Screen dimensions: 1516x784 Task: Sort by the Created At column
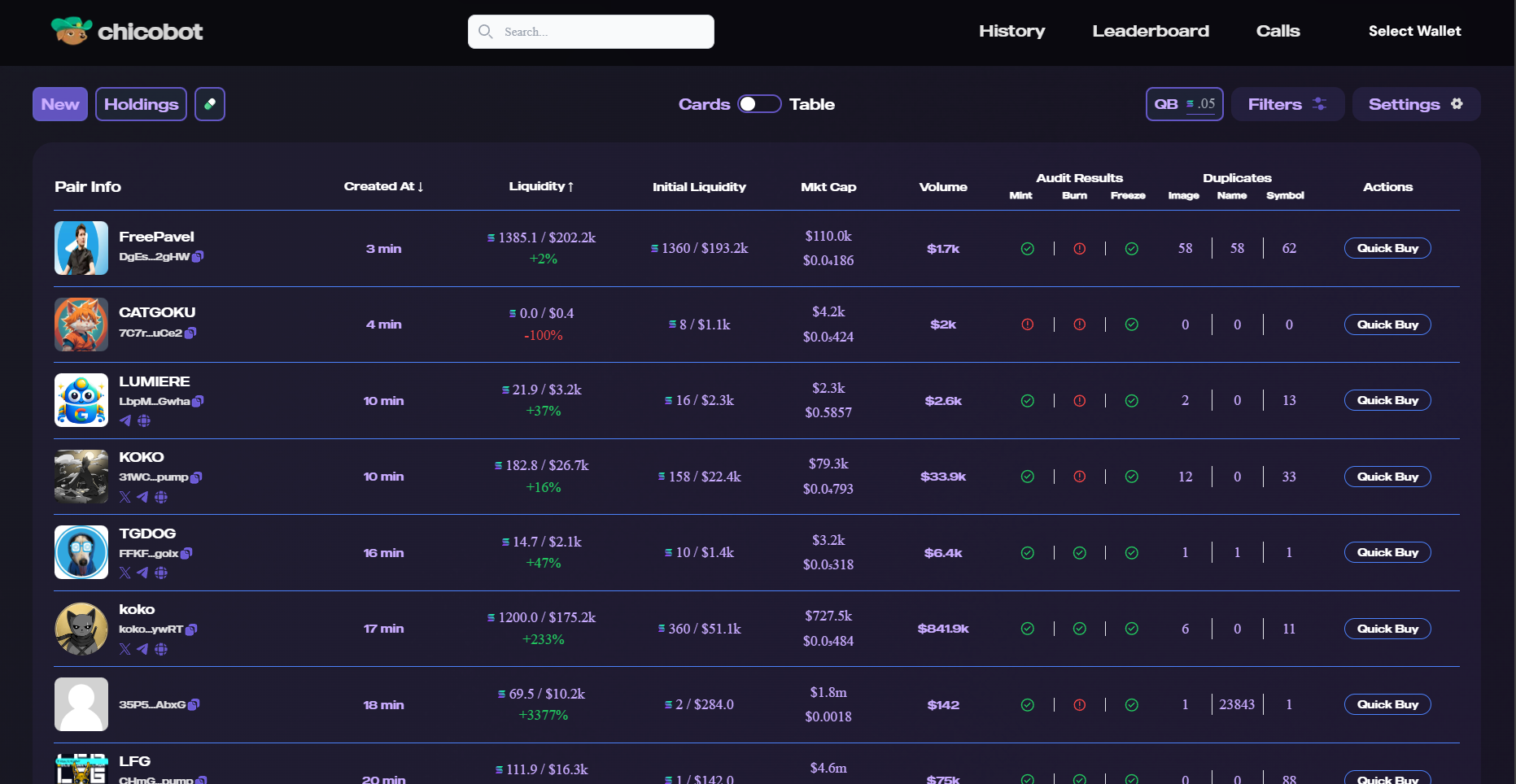383,186
